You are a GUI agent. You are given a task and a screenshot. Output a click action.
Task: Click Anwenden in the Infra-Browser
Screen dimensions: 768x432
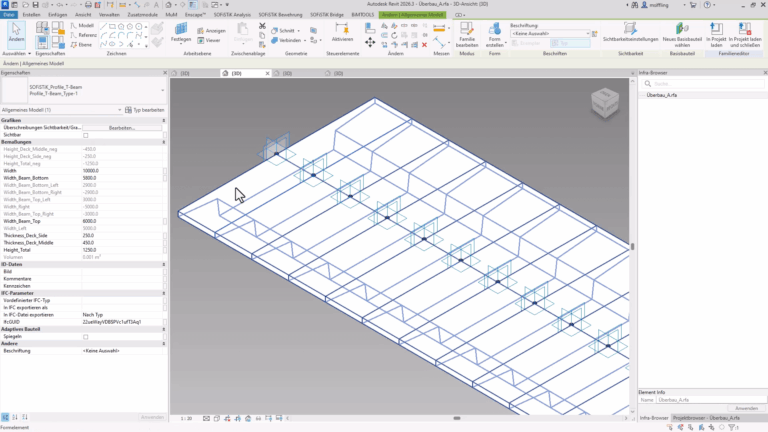pos(746,408)
